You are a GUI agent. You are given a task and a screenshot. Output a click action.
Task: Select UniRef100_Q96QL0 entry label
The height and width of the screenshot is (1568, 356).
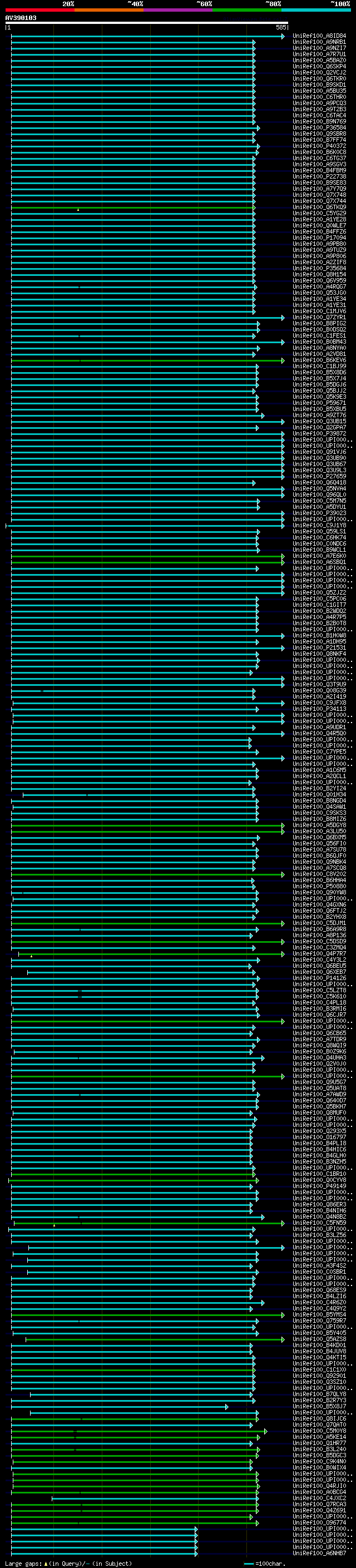pyautogui.click(x=319, y=495)
